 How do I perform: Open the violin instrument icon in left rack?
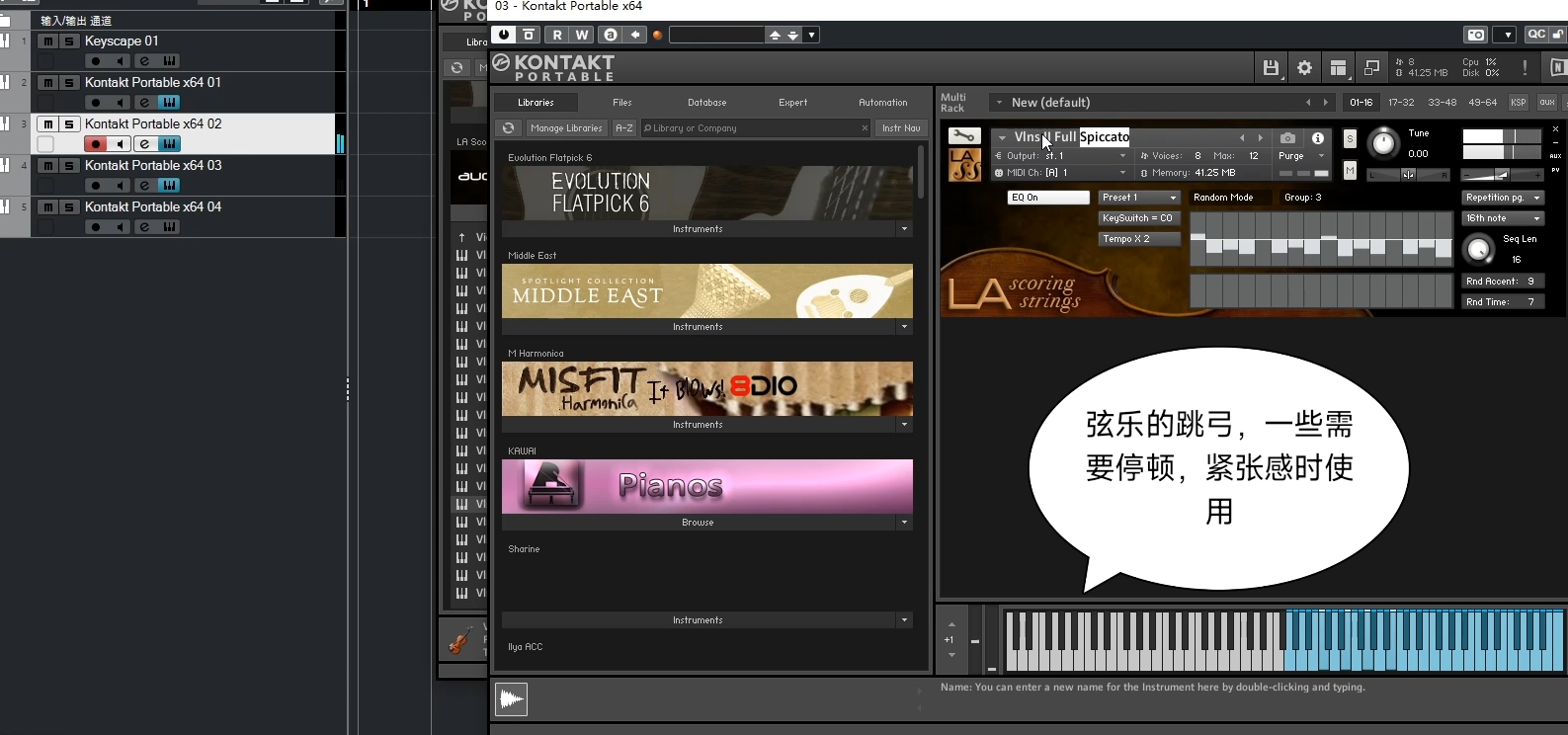click(x=460, y=640)
